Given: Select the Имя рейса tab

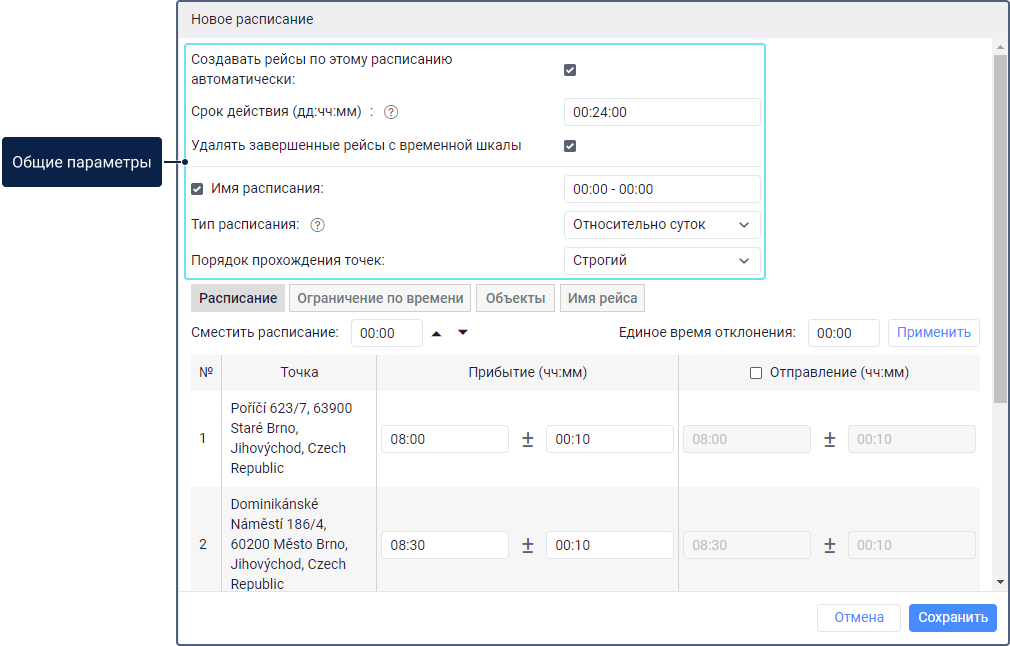Looking at the screenshot, I should (603, 298).
